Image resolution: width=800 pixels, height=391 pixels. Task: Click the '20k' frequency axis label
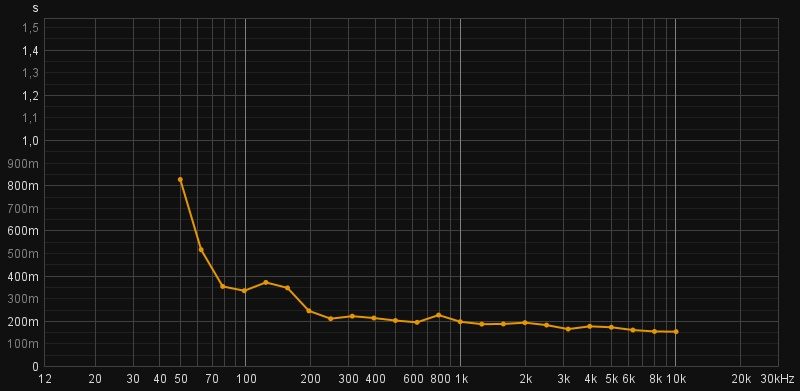tap(741, 379)
